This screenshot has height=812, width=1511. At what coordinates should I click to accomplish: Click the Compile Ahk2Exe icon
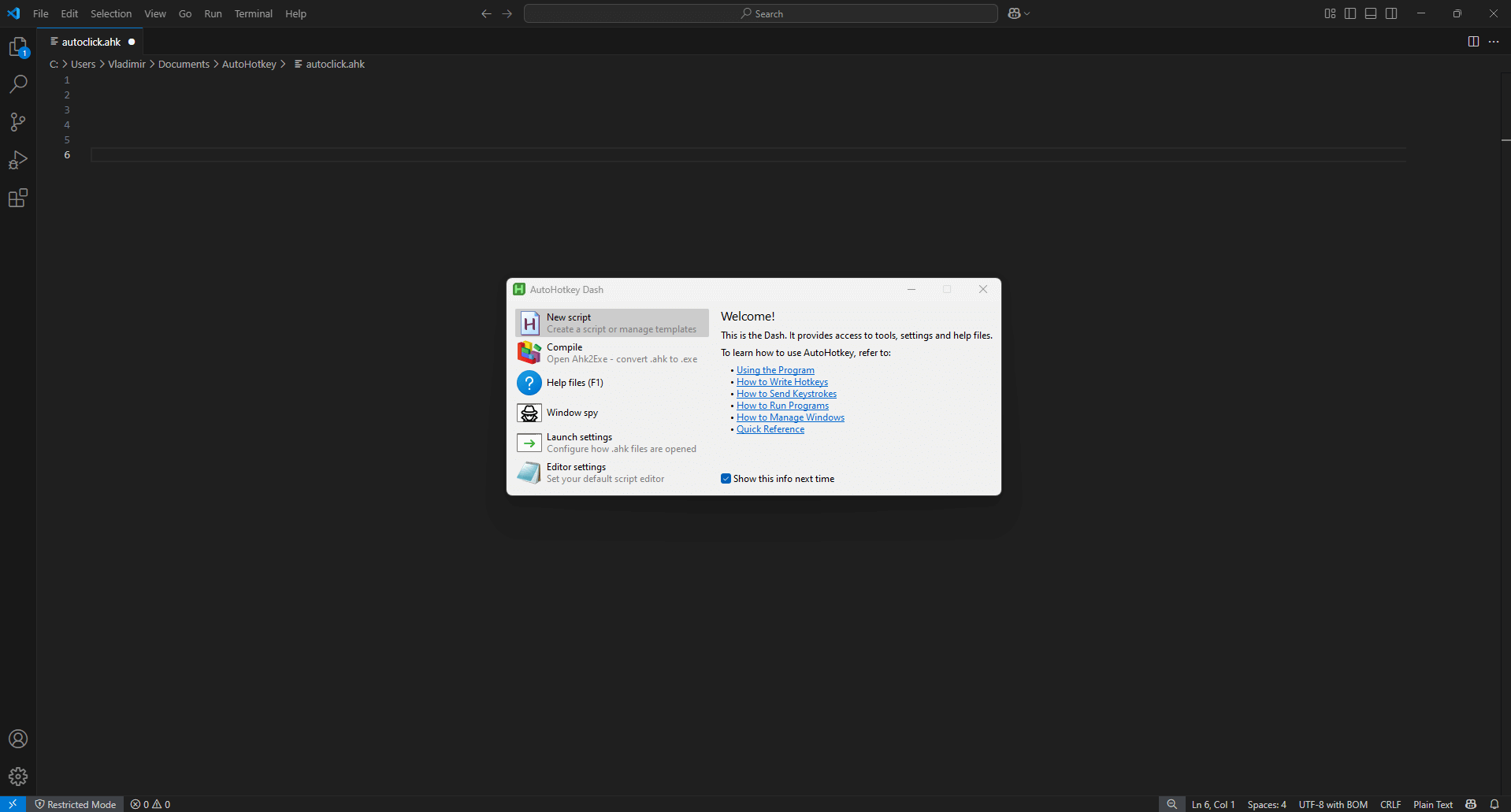click(x=529, y=353)
